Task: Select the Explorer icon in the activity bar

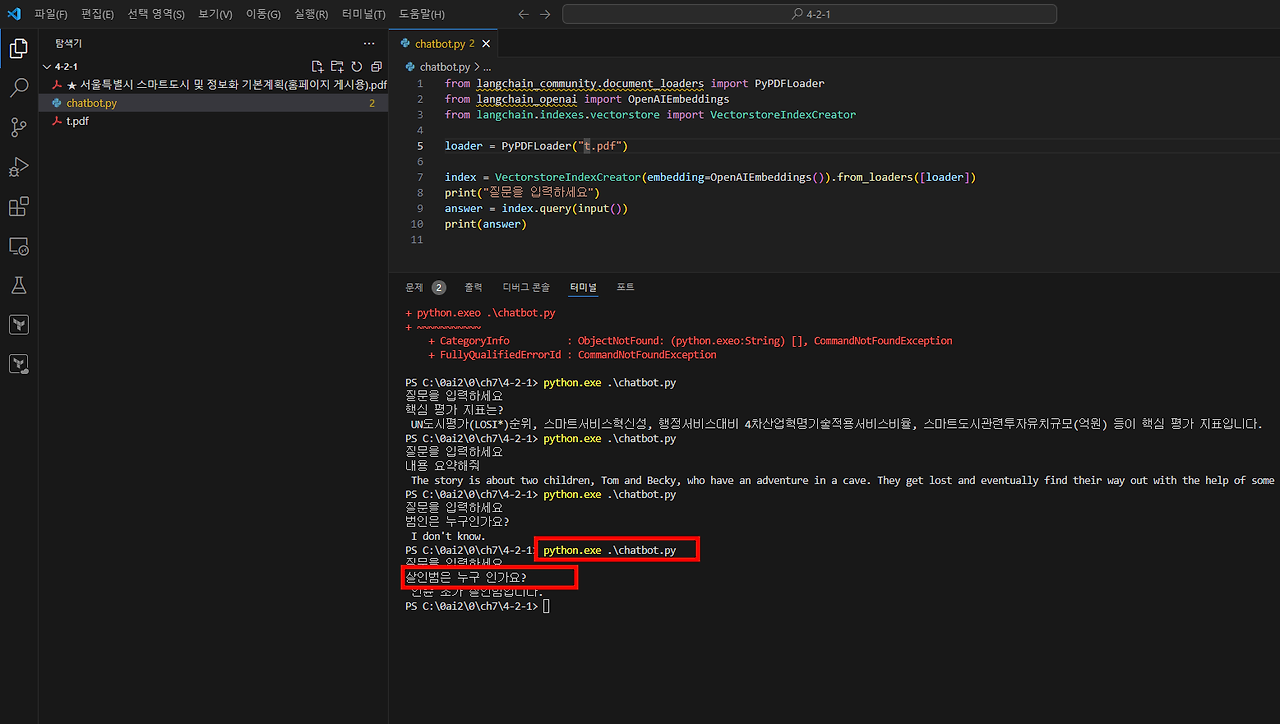Action: tap(18, 47)
